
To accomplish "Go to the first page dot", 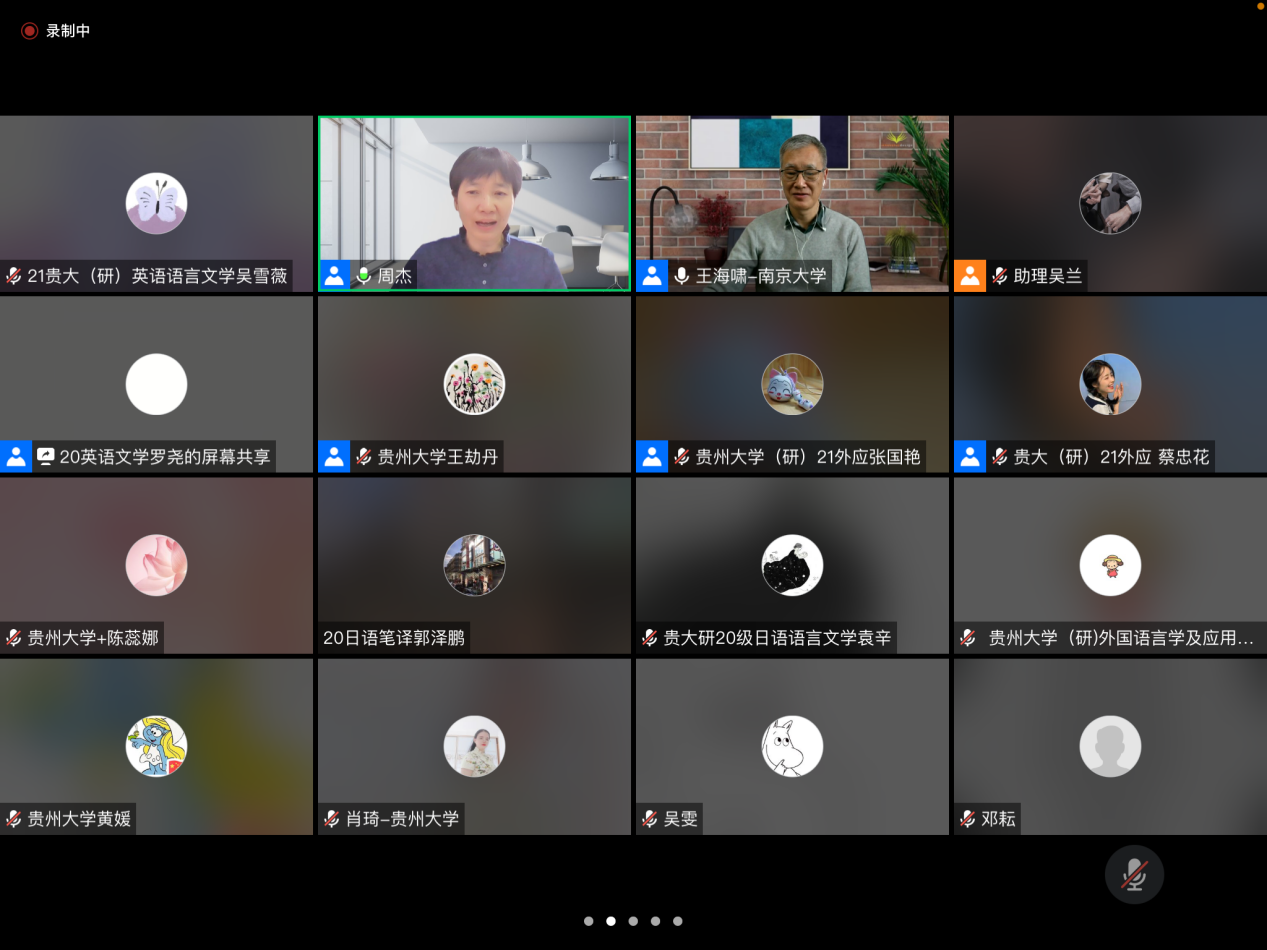I will click(x=589, y=921).
